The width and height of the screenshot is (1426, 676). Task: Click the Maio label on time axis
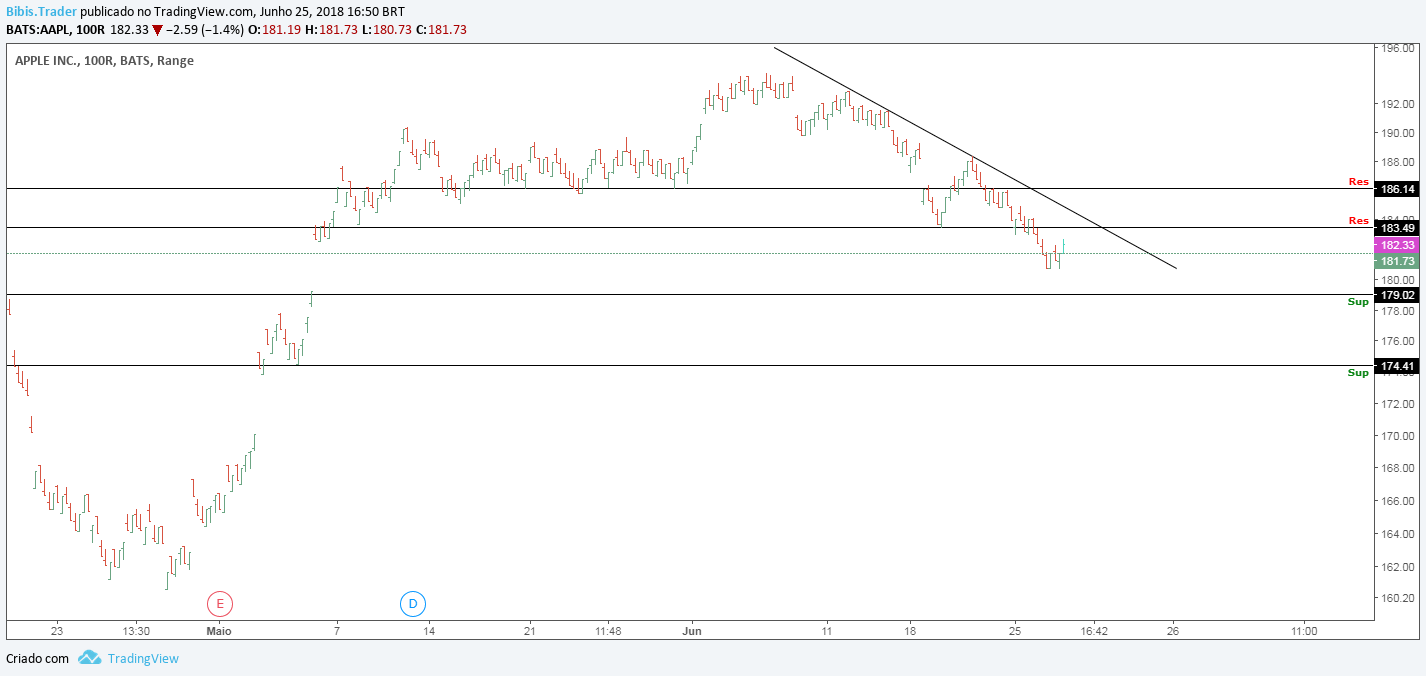point(219,631)
